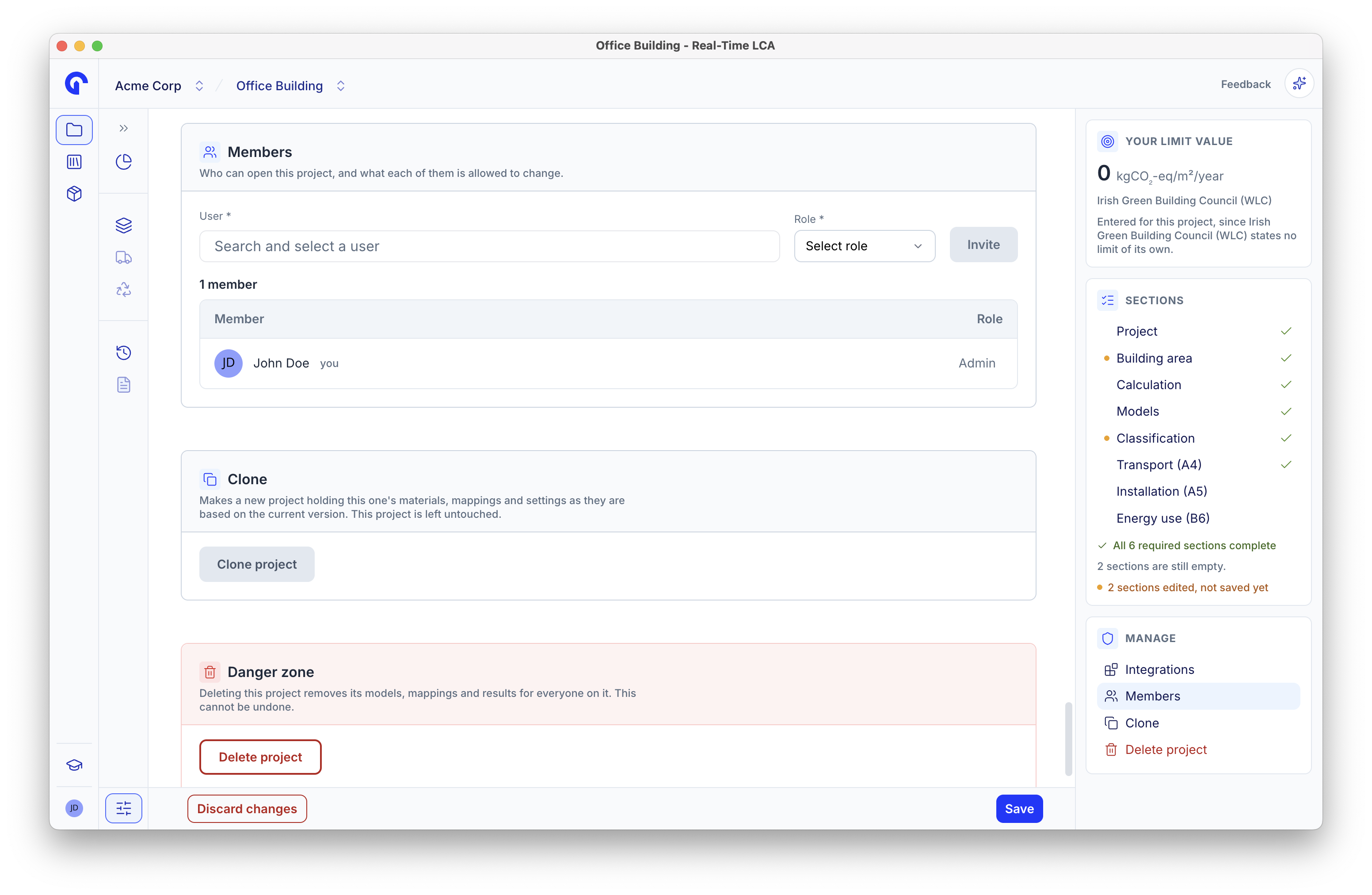Click the Admin role of John Doe

pos(976,363)
